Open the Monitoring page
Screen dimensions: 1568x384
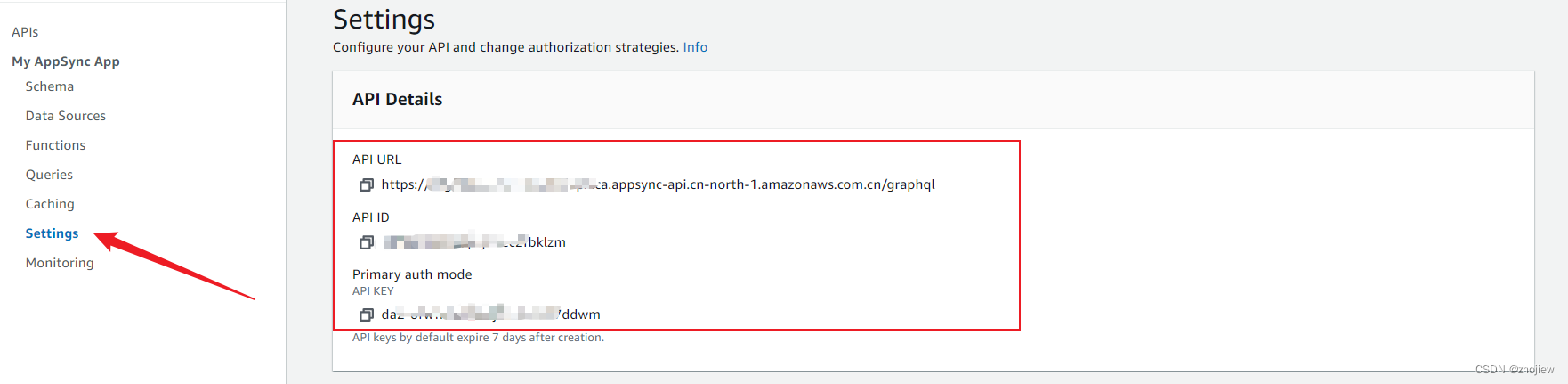60,263
